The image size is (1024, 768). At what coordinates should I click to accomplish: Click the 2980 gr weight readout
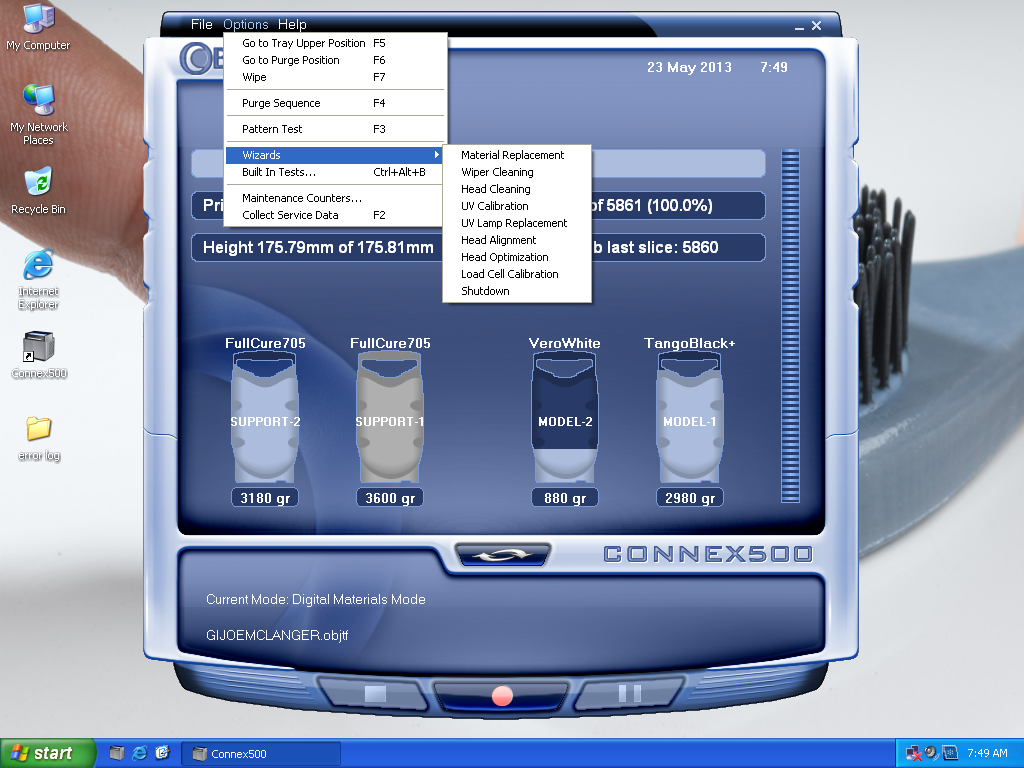click(690, 498)
